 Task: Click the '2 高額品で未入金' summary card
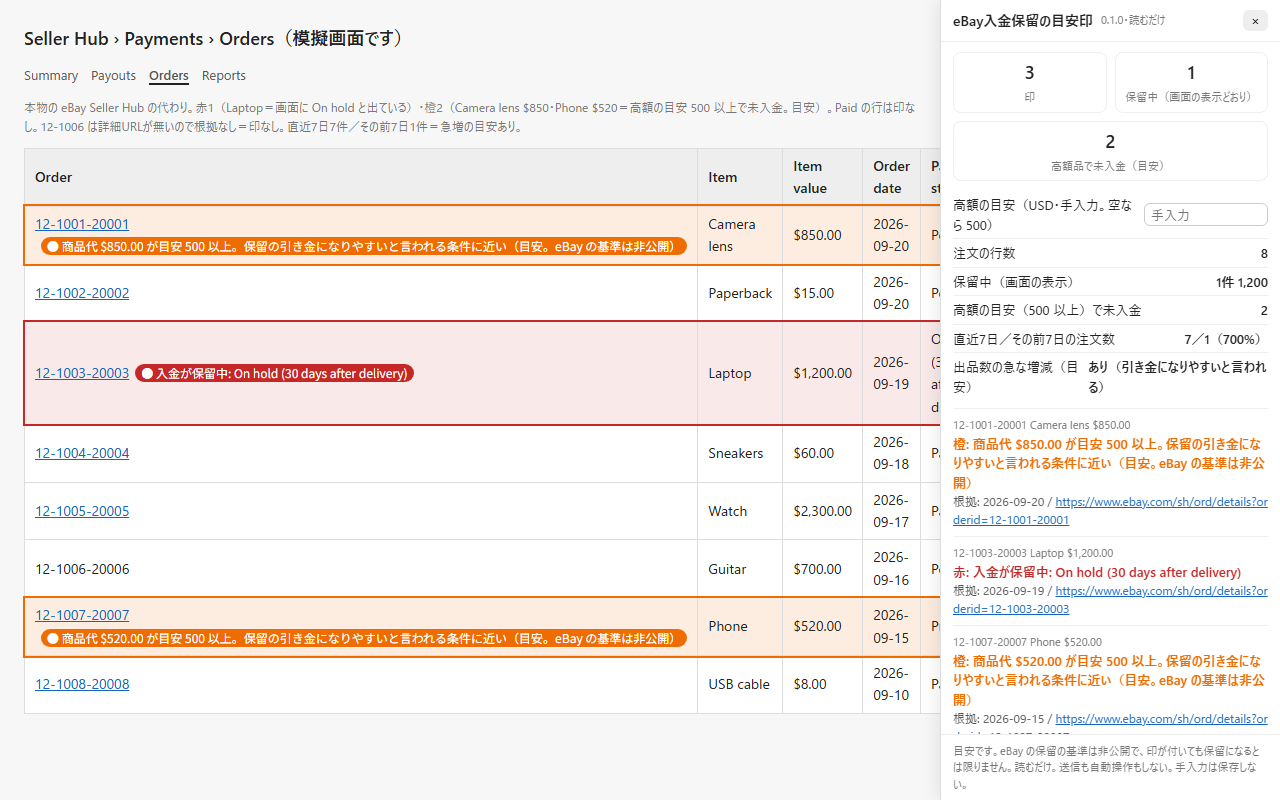pyautogui.click(x=1110, y=151)
